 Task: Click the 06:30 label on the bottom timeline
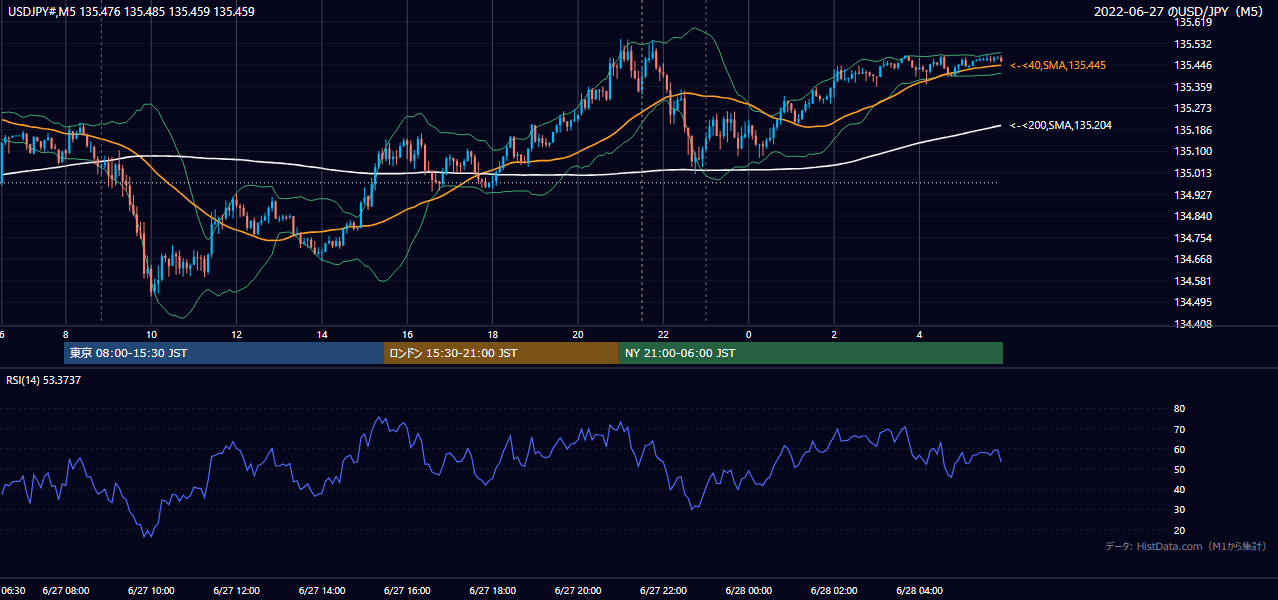click(13, 590)
